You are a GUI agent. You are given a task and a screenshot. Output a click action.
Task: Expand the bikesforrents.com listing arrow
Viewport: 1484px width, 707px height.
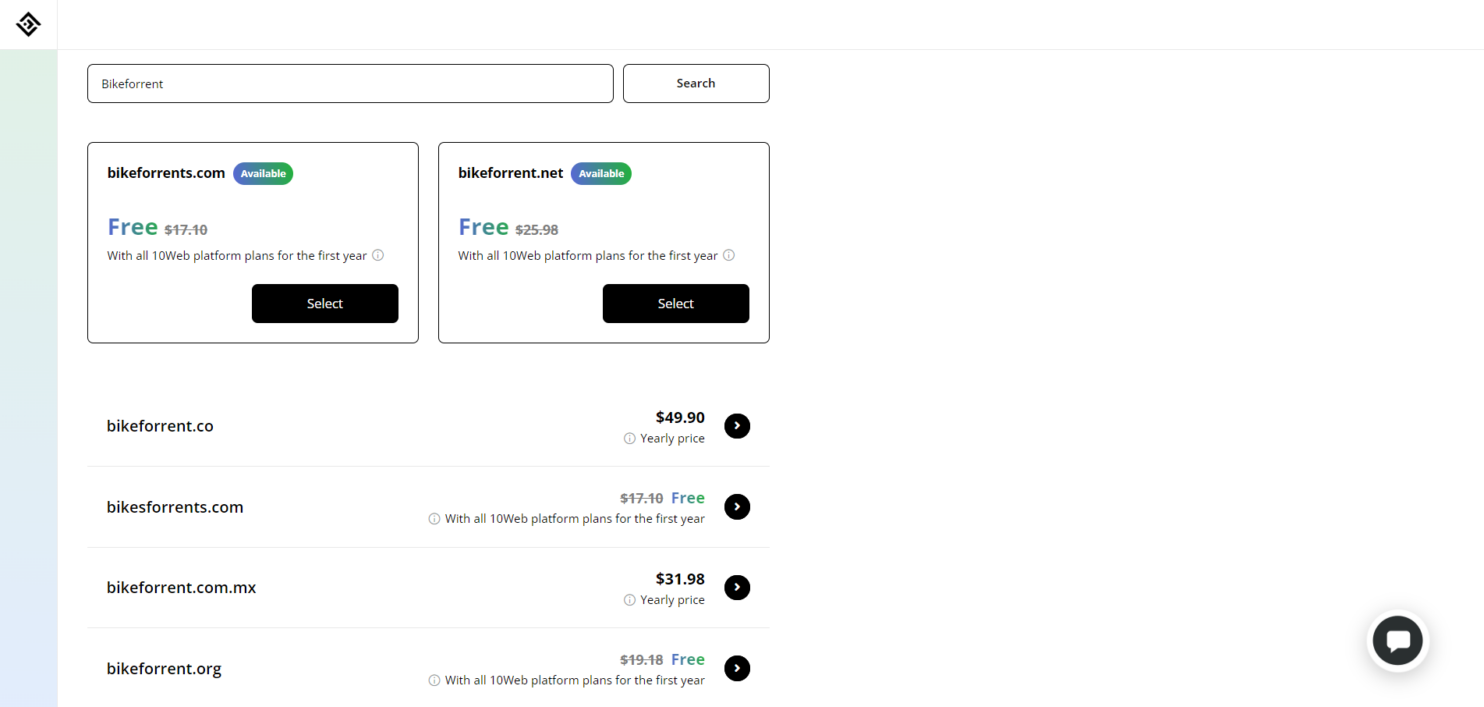coord(737,507)
